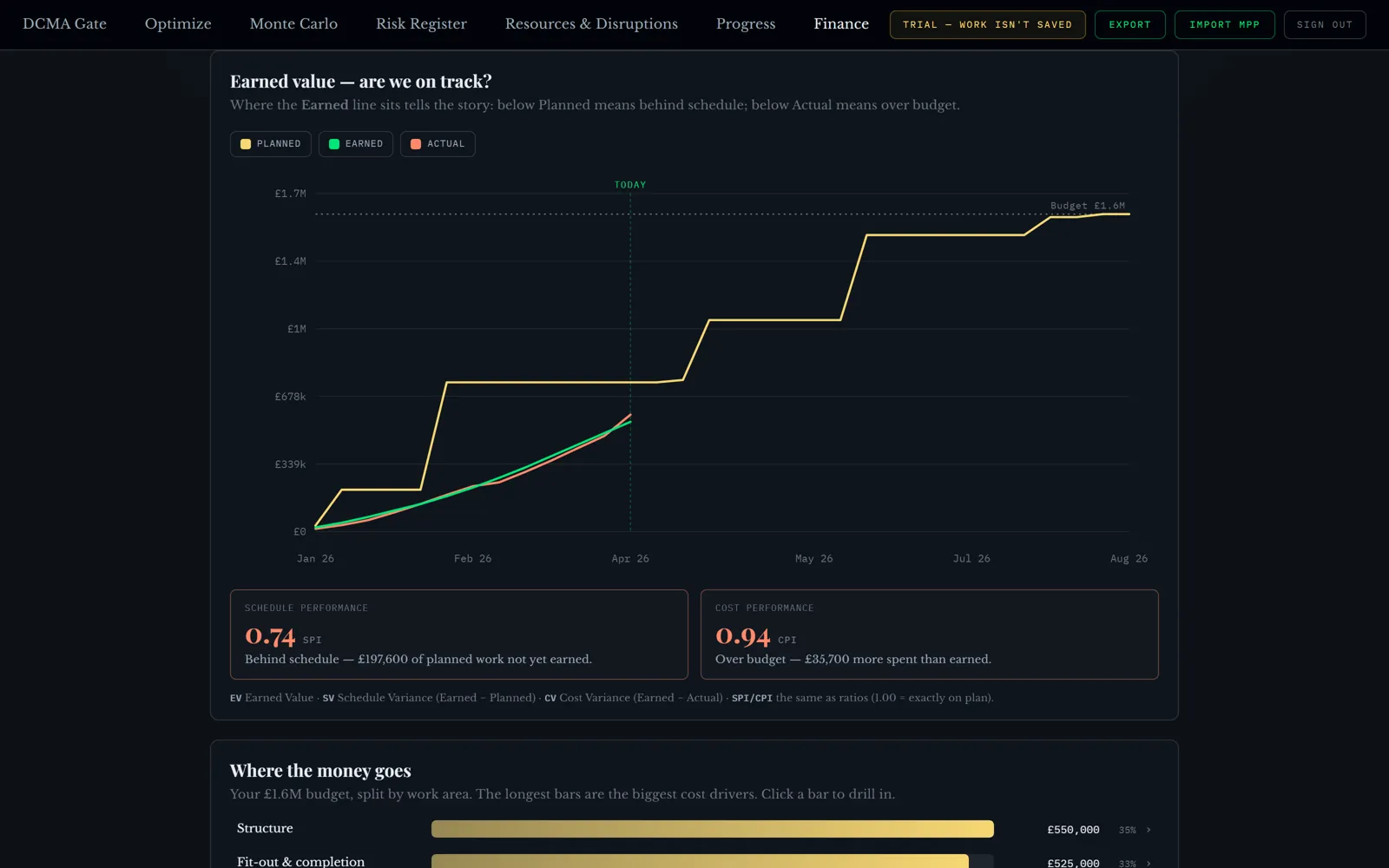The height and width of the screenshot is (868, 1389).
Task: Click the Trial – Work Isn't Saved badge
Action: pyautogui.click(x=987, y=25)
